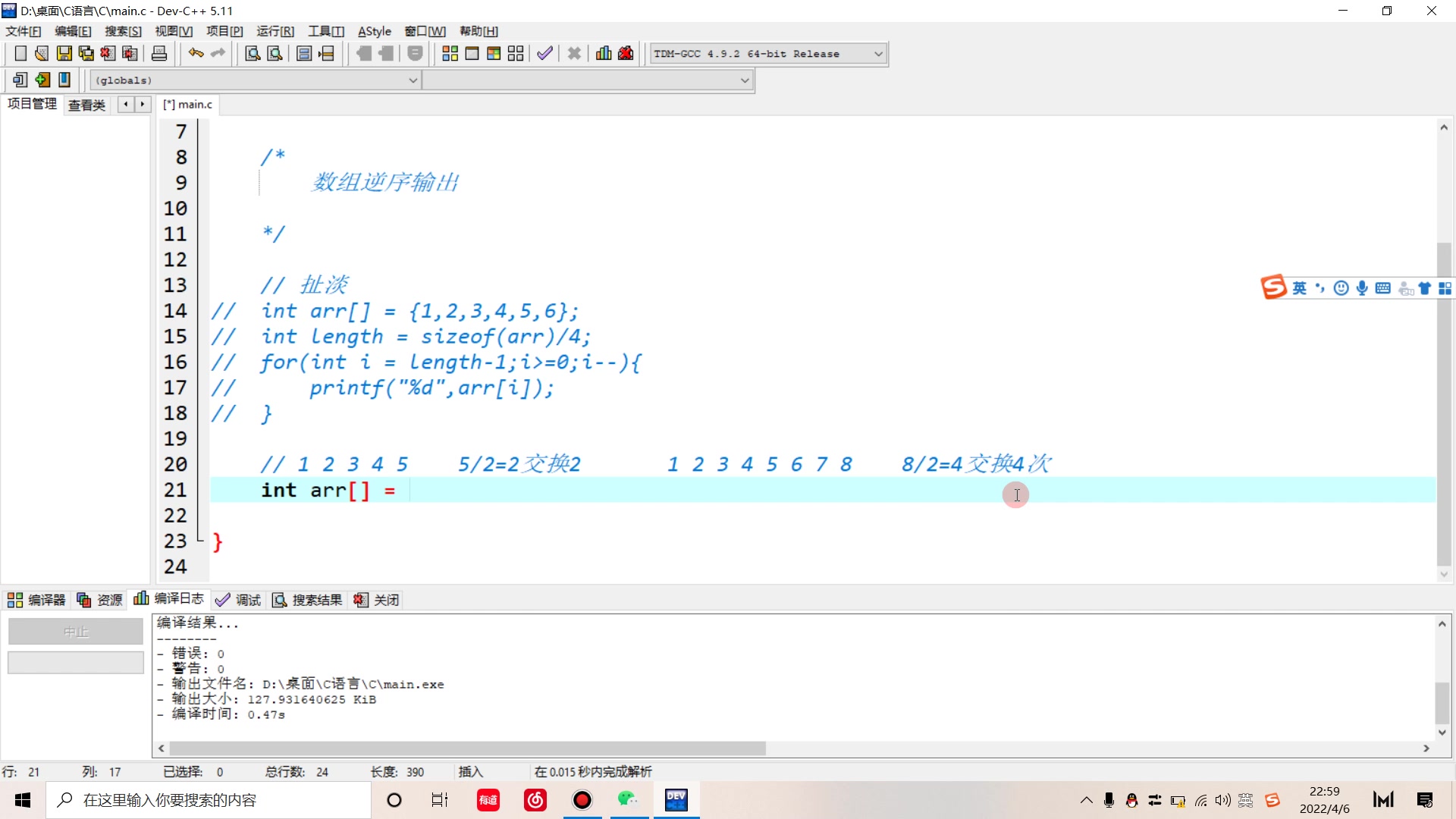Click the compile log scroll down arrow
This screenshot has height=819, width=1456.
1442,733
